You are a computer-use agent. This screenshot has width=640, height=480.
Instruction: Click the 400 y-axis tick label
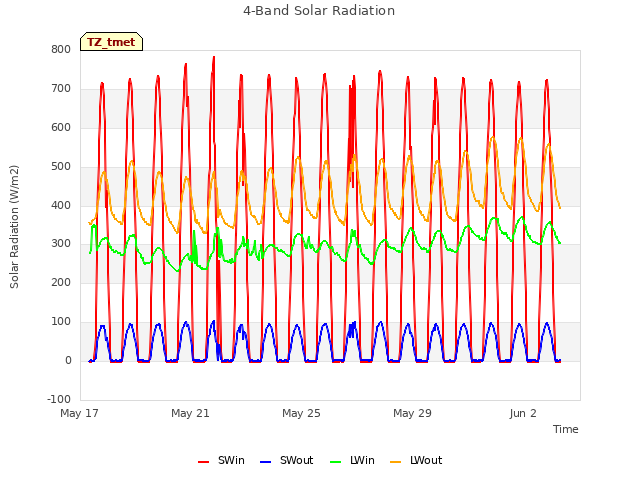pyautogui.click(x=61, y=205)
